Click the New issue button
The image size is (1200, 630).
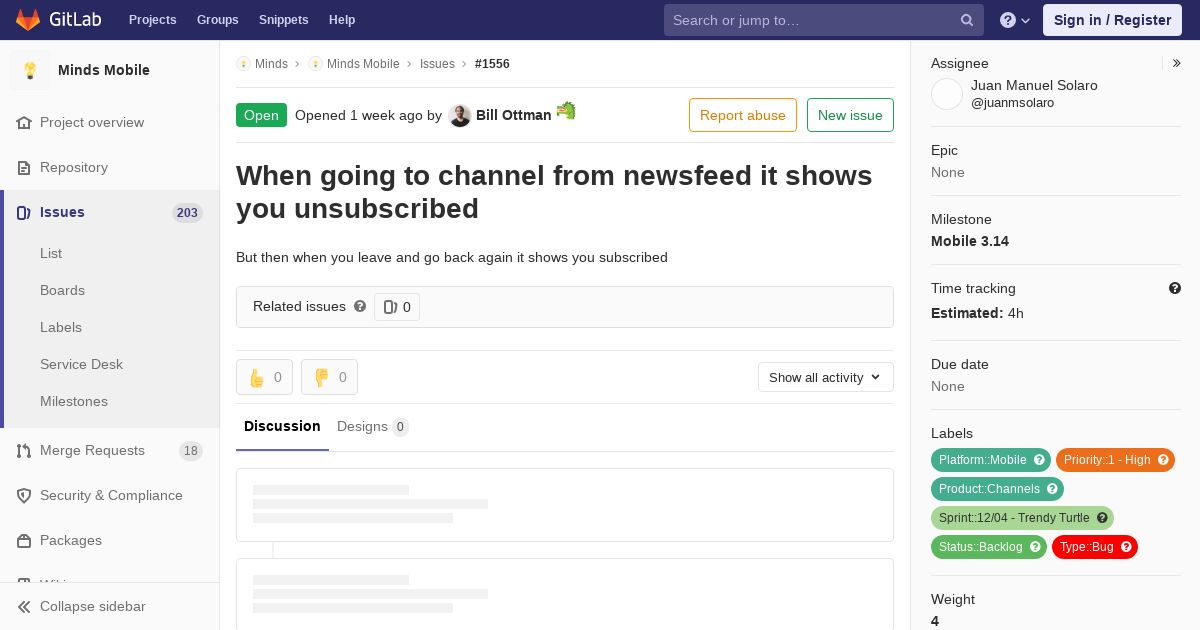[x=850, y=115]
